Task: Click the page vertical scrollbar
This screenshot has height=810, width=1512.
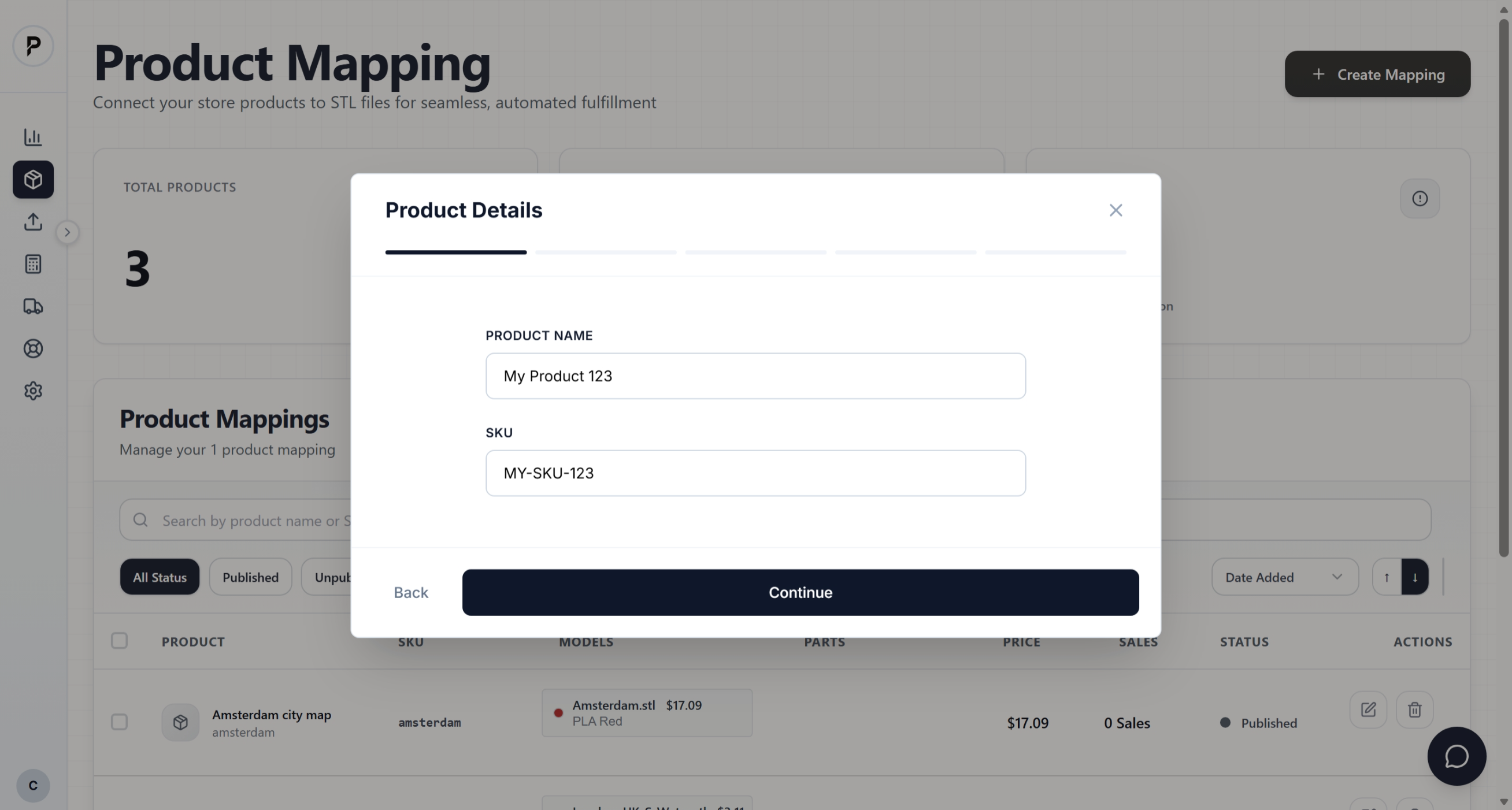Action: (x=1503, y=287)
